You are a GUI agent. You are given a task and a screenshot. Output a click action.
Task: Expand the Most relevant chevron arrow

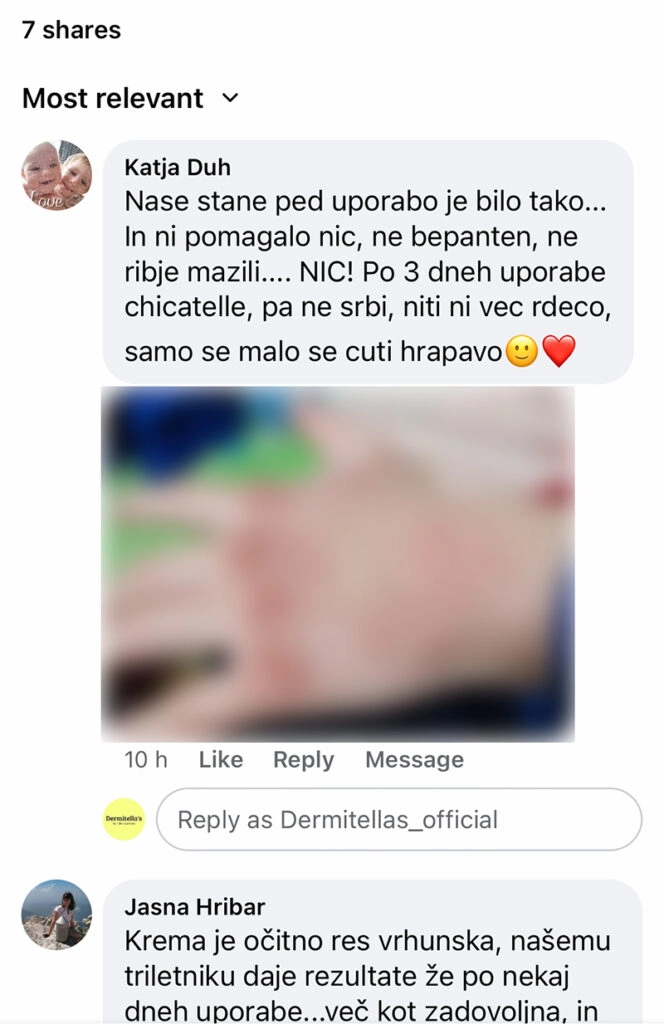(230, 99)
